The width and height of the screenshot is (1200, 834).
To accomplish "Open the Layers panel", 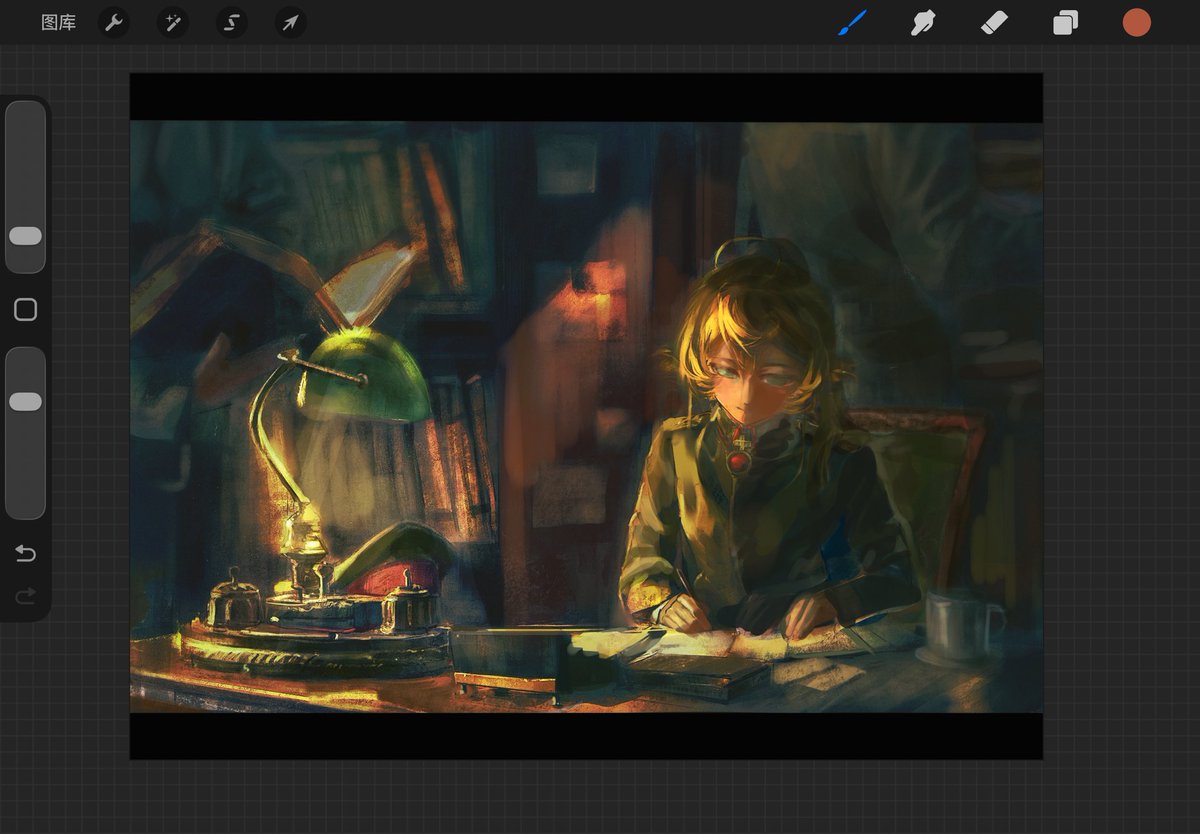I will [1065, 22].
